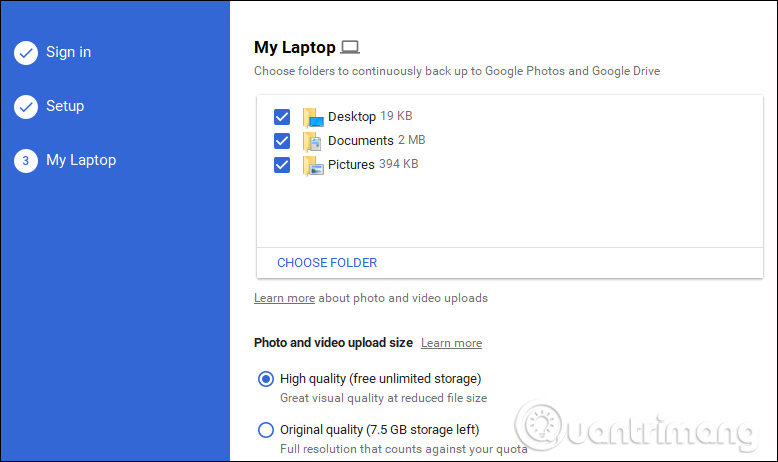Open the Sign in step
The image size is (778, 462).
68,52
